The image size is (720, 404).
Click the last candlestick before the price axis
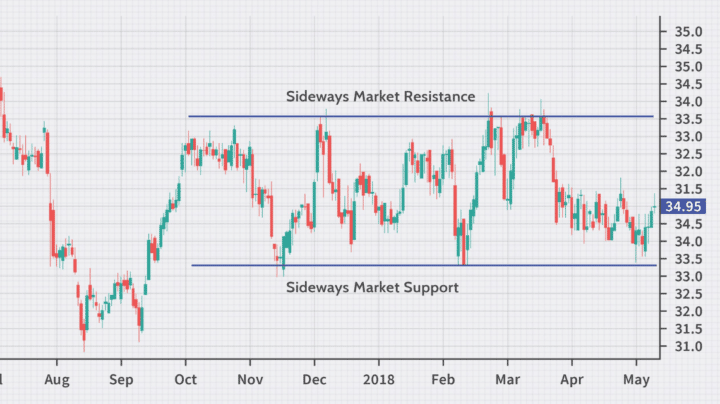pyautogui.click(x=655, y=205)
